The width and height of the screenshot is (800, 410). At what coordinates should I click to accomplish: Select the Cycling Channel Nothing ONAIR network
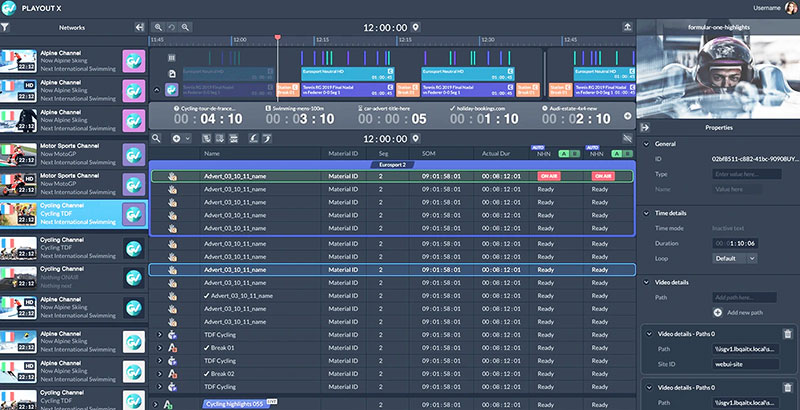73,277
